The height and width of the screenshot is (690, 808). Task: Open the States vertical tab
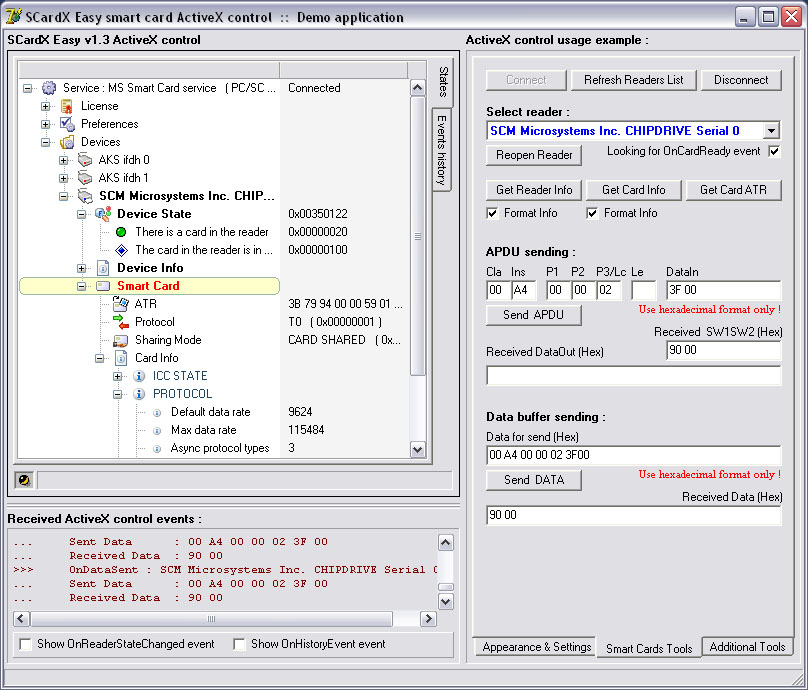[x=443, y=81]
